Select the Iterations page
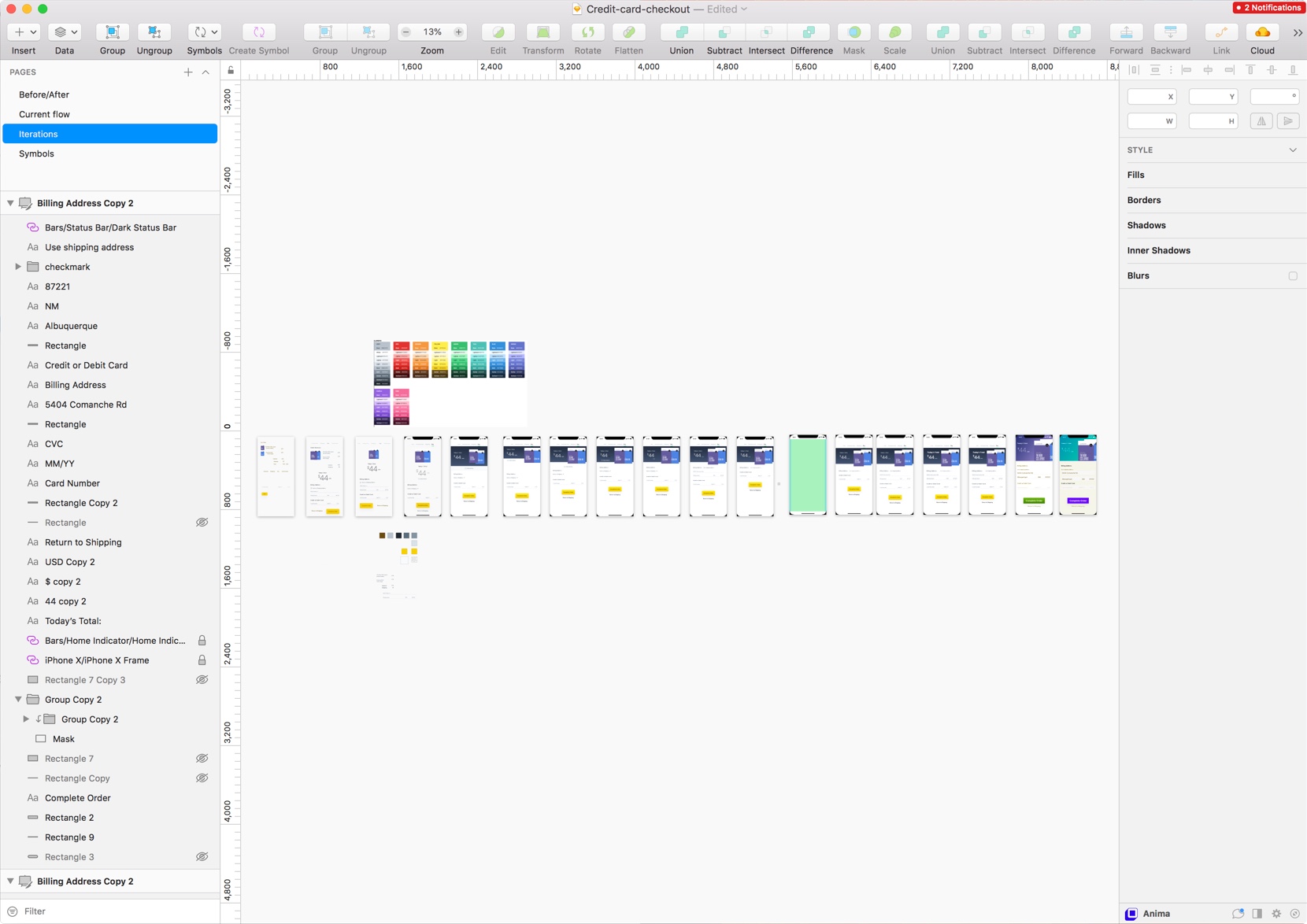The width and height of the screenshot is (1307, 924). pyautogui.click(x=110, y=134)
